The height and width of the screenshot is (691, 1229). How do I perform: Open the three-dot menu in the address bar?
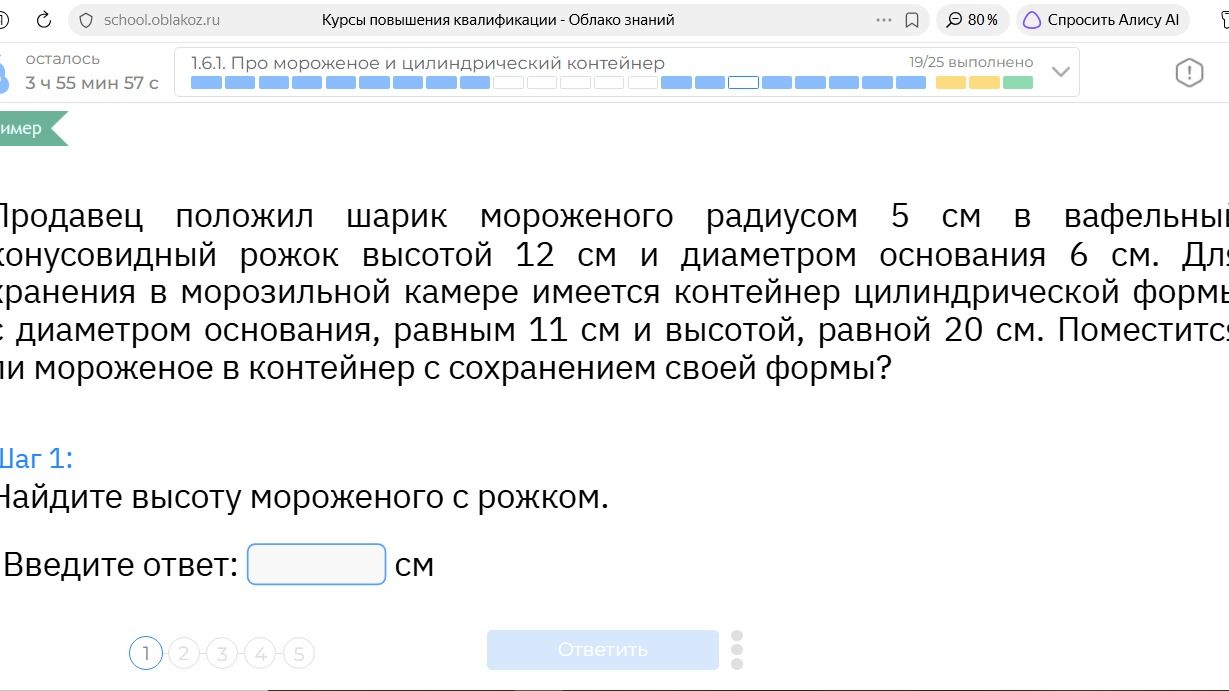[883, 20]
